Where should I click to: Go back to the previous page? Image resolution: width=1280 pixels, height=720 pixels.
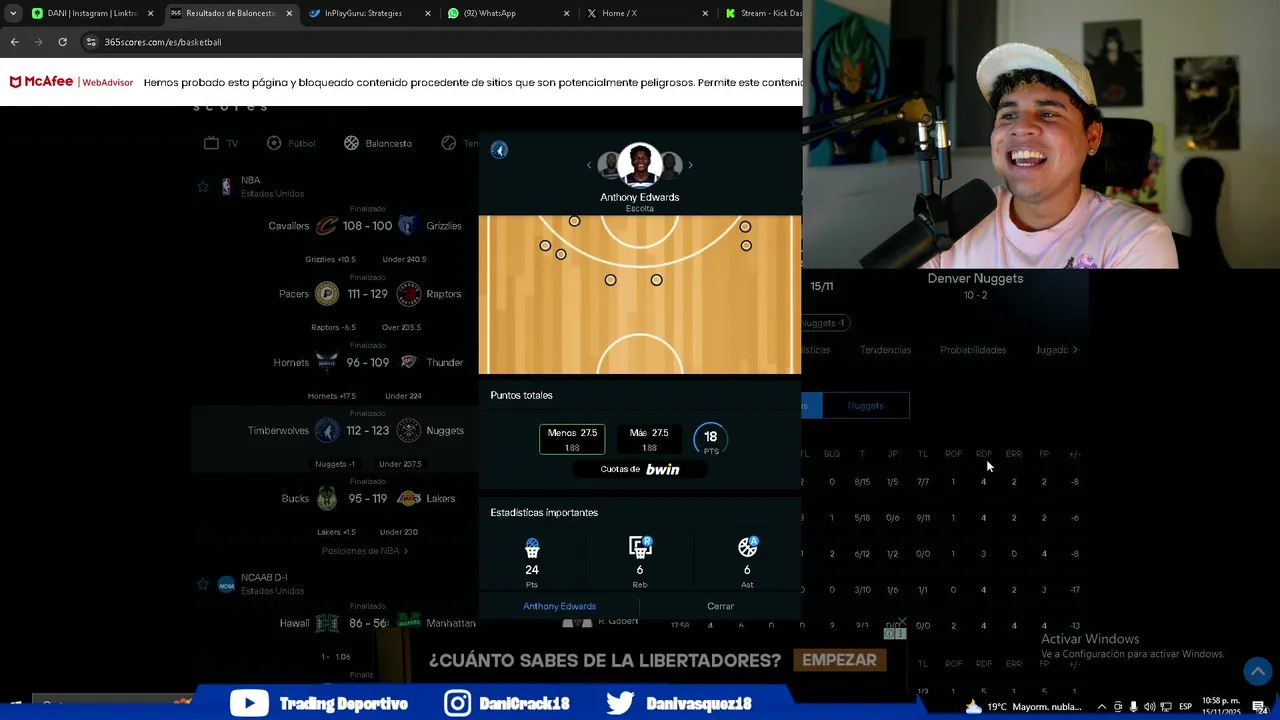14,42
